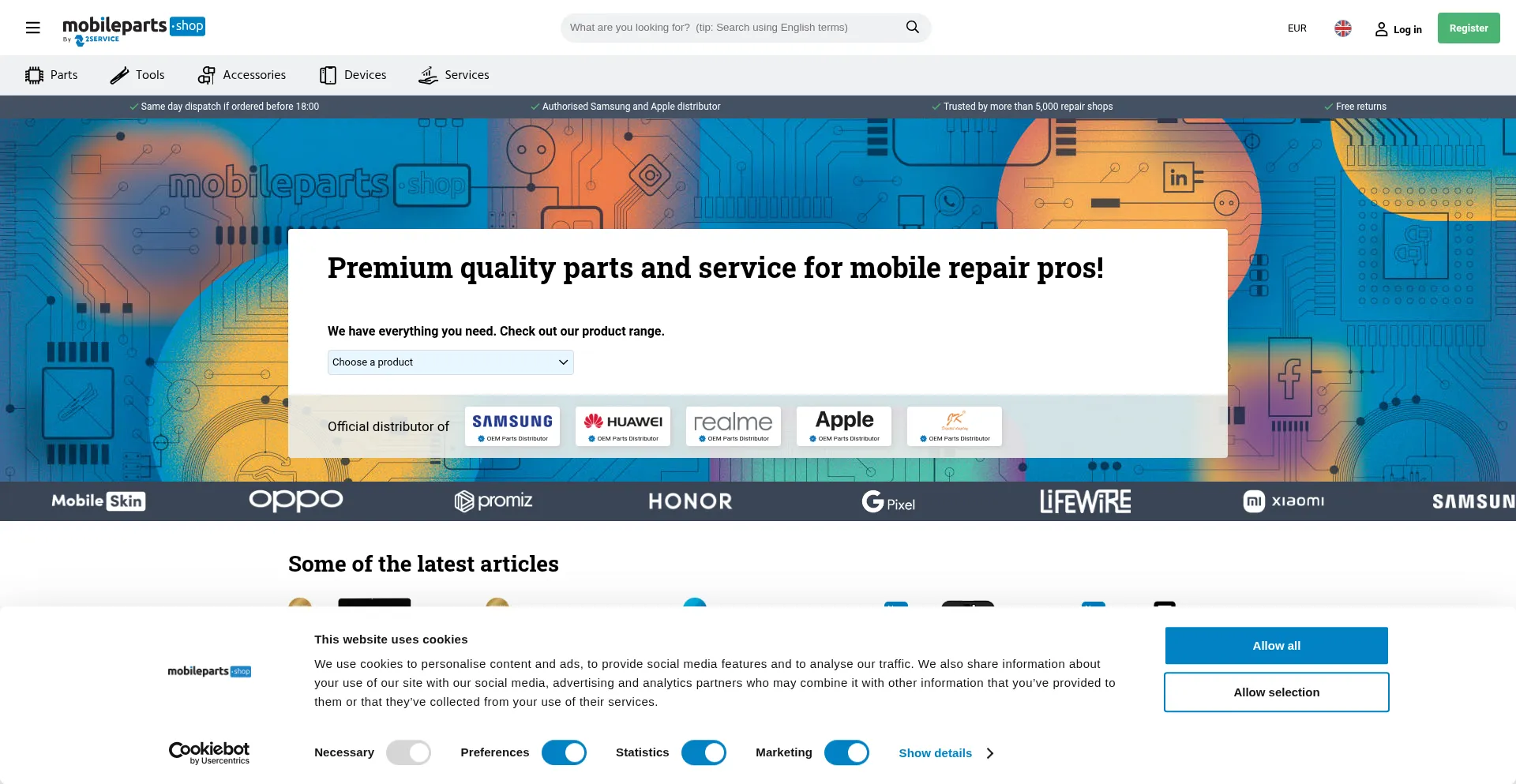
Task: Toggle the Necessary cookies switch
Action: coord(408,753)
